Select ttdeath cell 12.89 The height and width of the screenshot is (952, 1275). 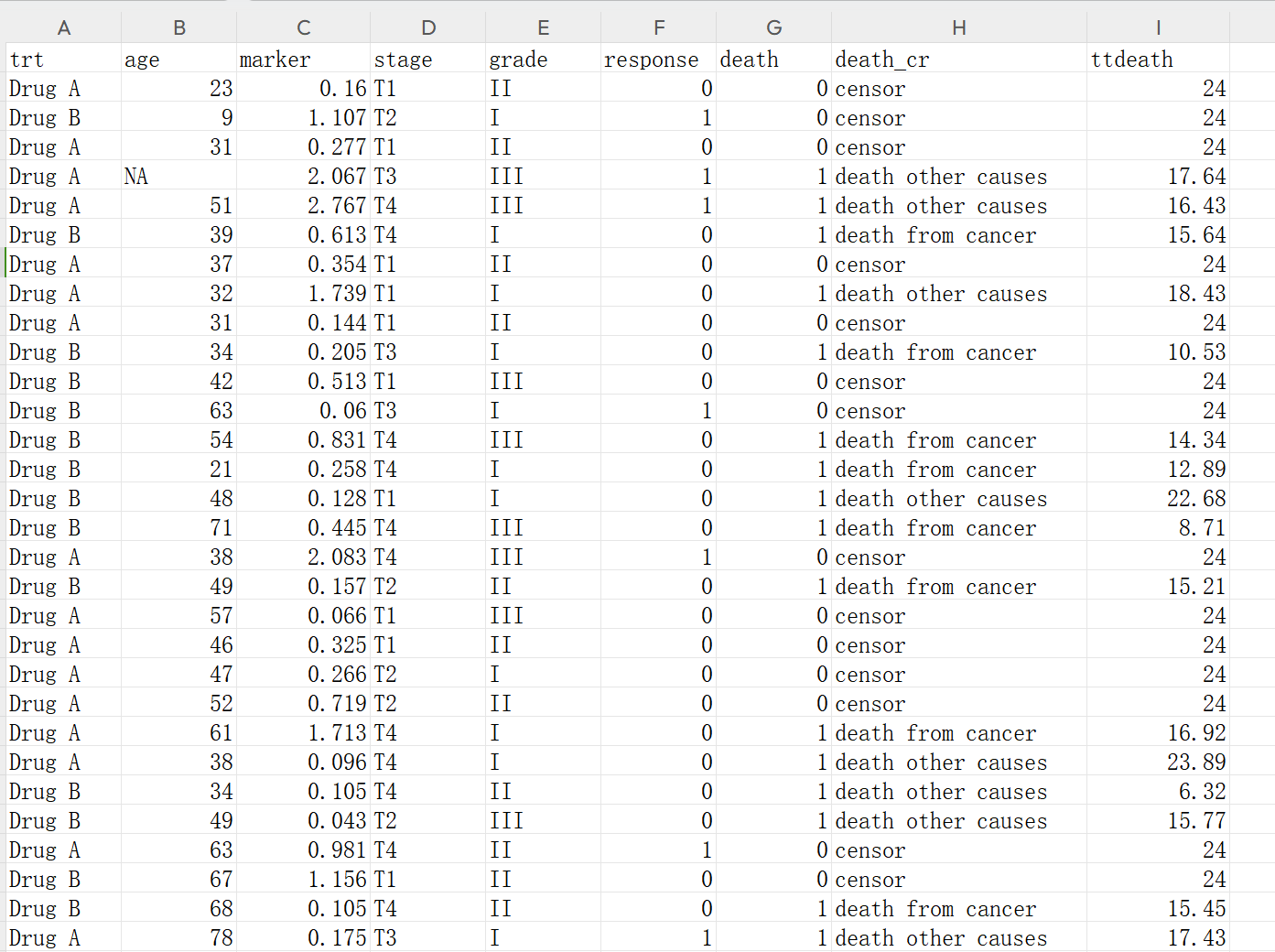coord(1158,469)
